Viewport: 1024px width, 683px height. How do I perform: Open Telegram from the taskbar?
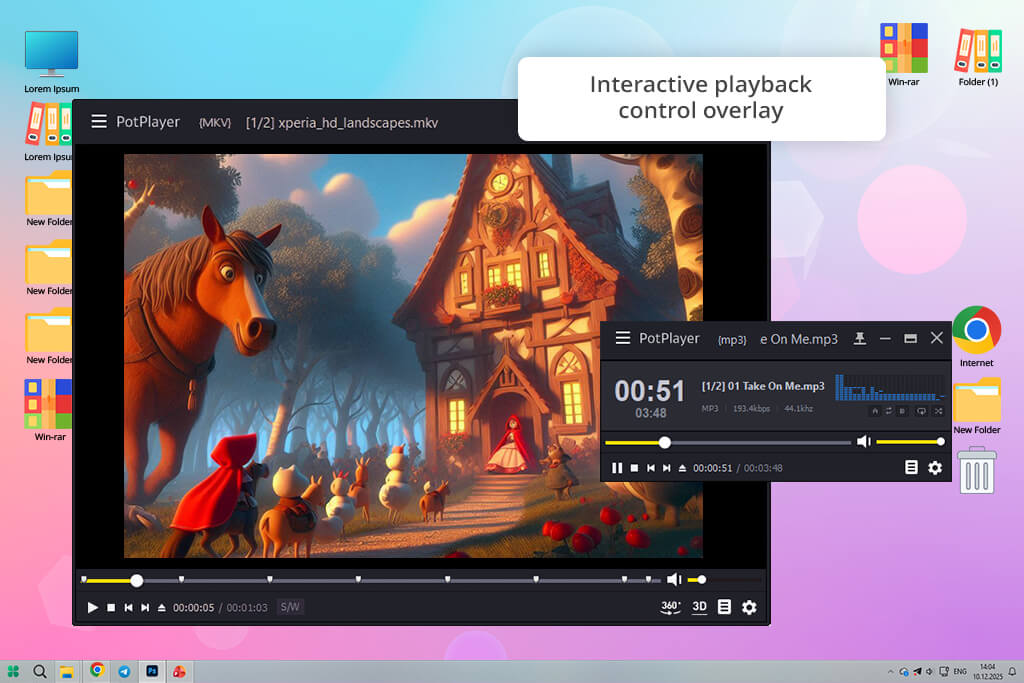tap(124, 671)
